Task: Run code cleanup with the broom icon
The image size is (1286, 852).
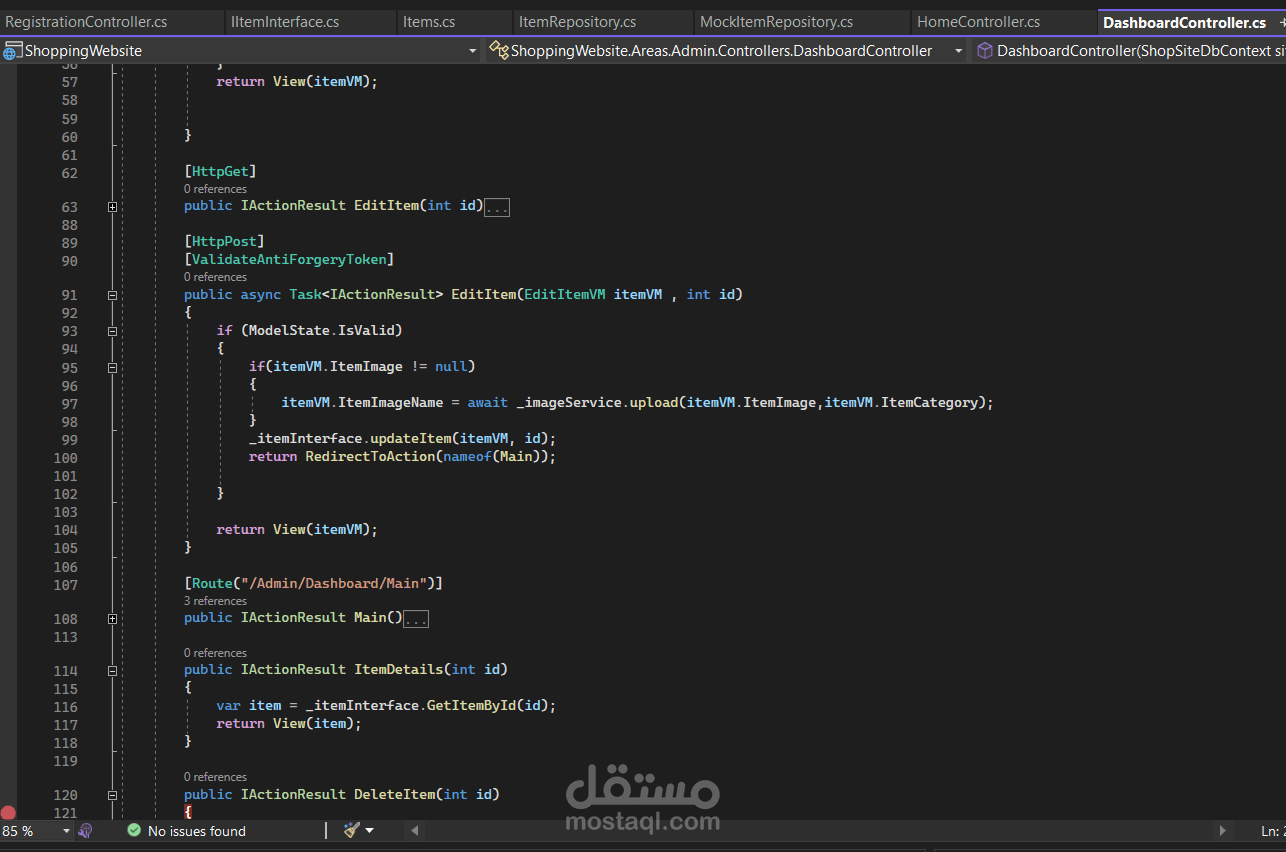Action: (x=351, y=831)
